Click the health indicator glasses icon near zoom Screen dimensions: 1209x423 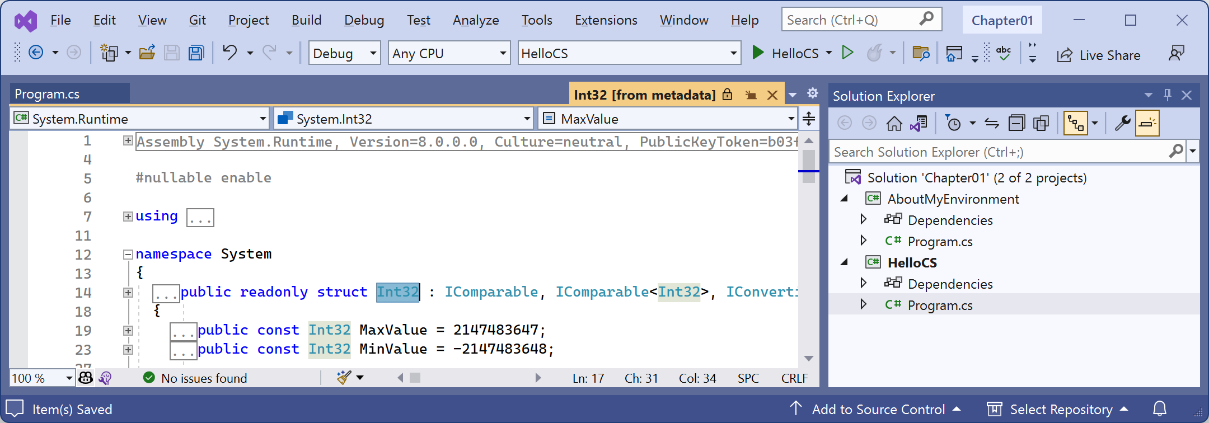(x=86, y=378)
